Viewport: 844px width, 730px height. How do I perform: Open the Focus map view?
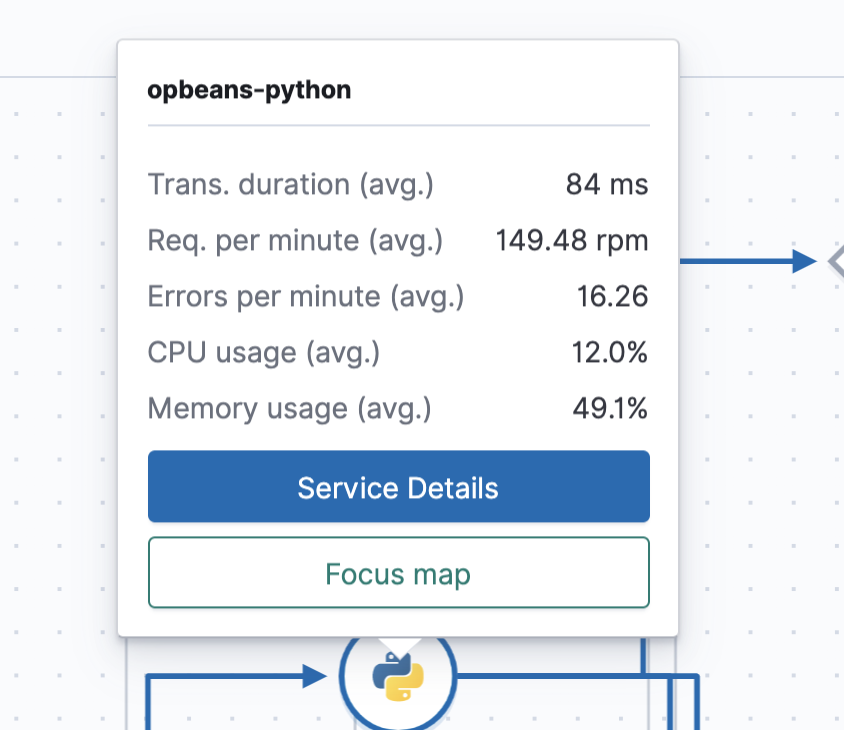(398, 574)
